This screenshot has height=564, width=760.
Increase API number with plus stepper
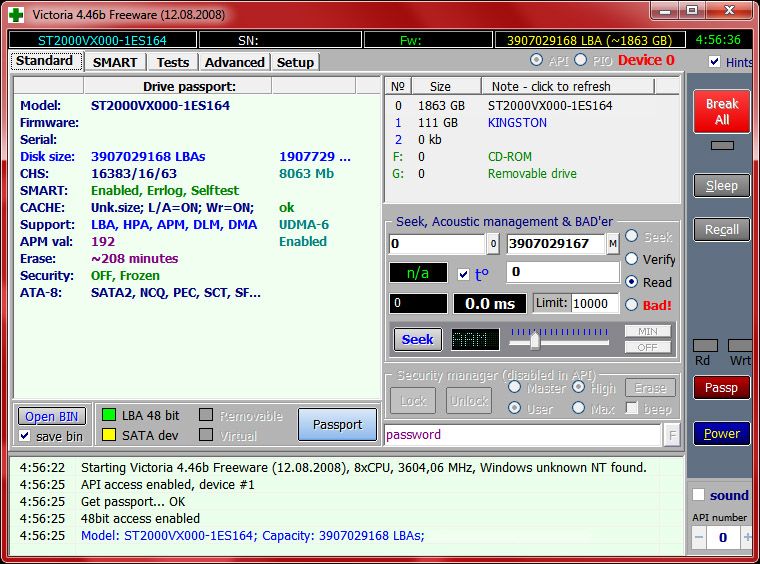(747, 537)
